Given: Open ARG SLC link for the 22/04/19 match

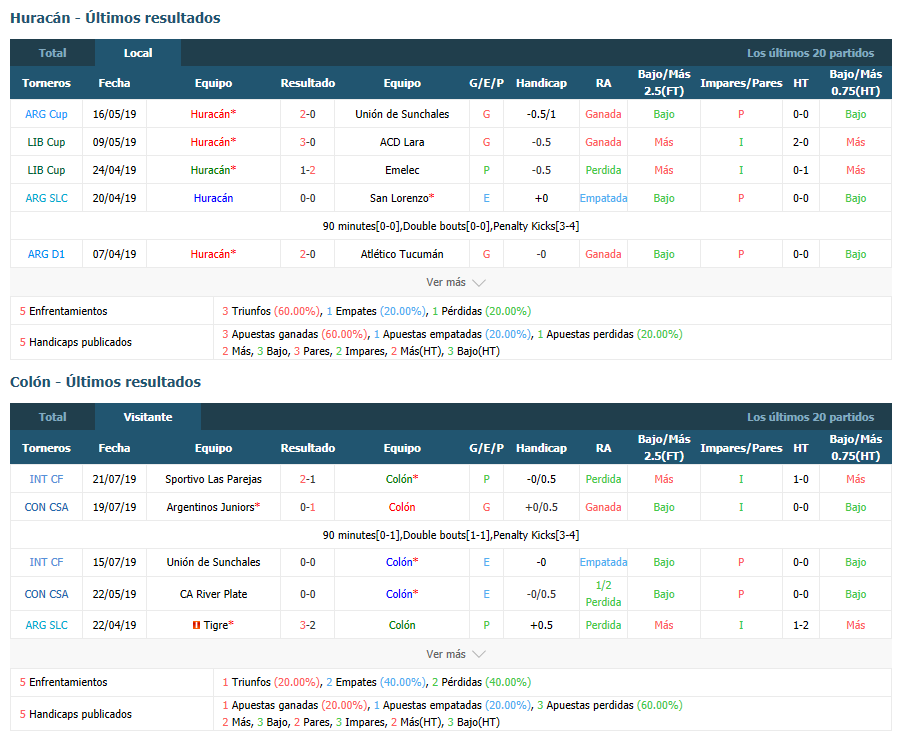Looking at the screenshot, I should (x=46, y=625).
